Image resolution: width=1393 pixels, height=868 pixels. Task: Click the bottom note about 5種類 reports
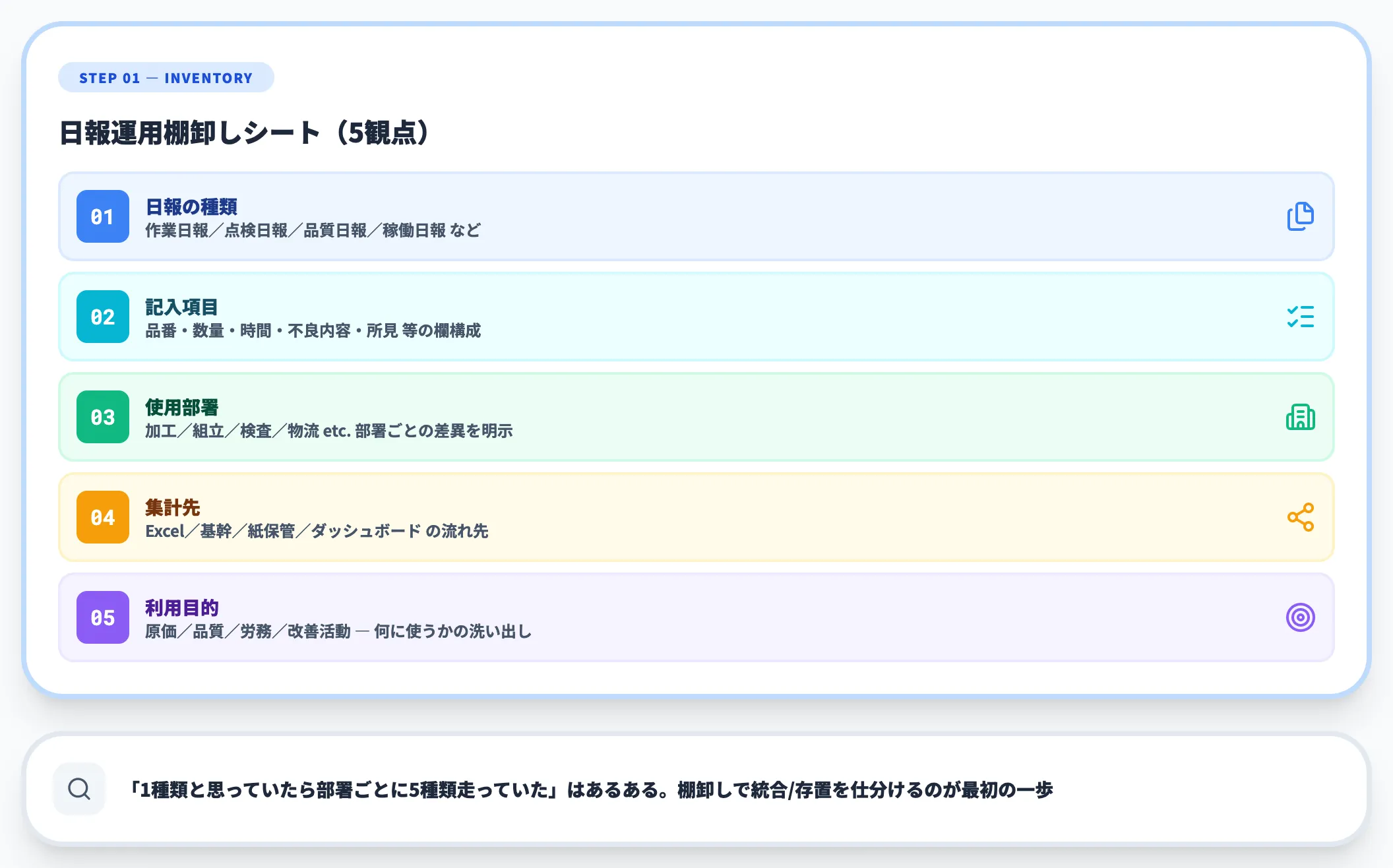[594, 788]
